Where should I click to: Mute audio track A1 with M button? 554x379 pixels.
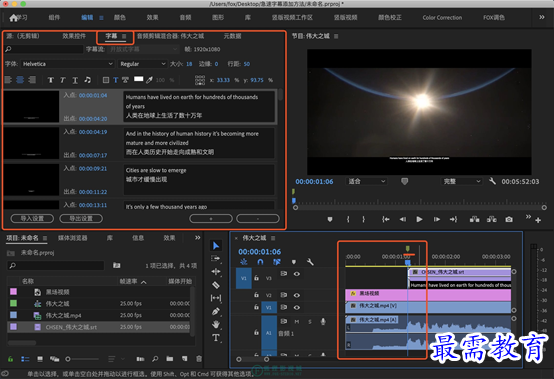297,321
